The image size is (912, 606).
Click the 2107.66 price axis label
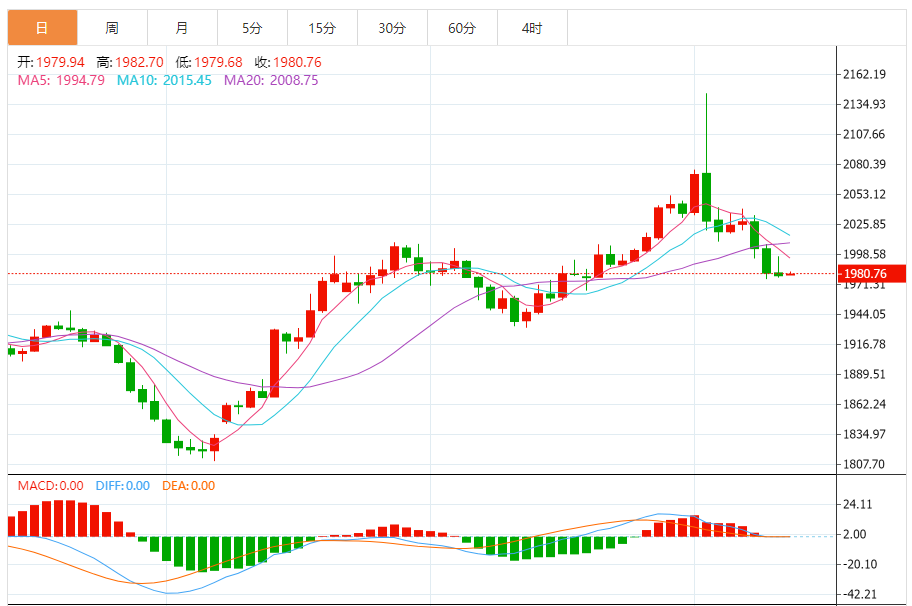click(864, 134)
